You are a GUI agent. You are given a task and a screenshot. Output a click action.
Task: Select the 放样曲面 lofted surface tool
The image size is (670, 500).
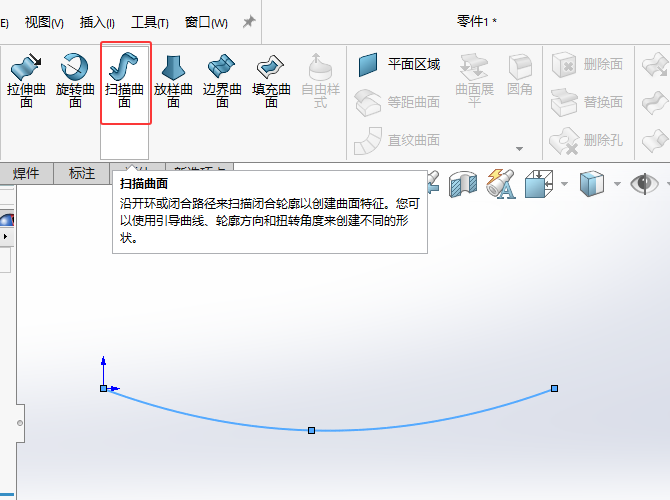pos(173,80)
